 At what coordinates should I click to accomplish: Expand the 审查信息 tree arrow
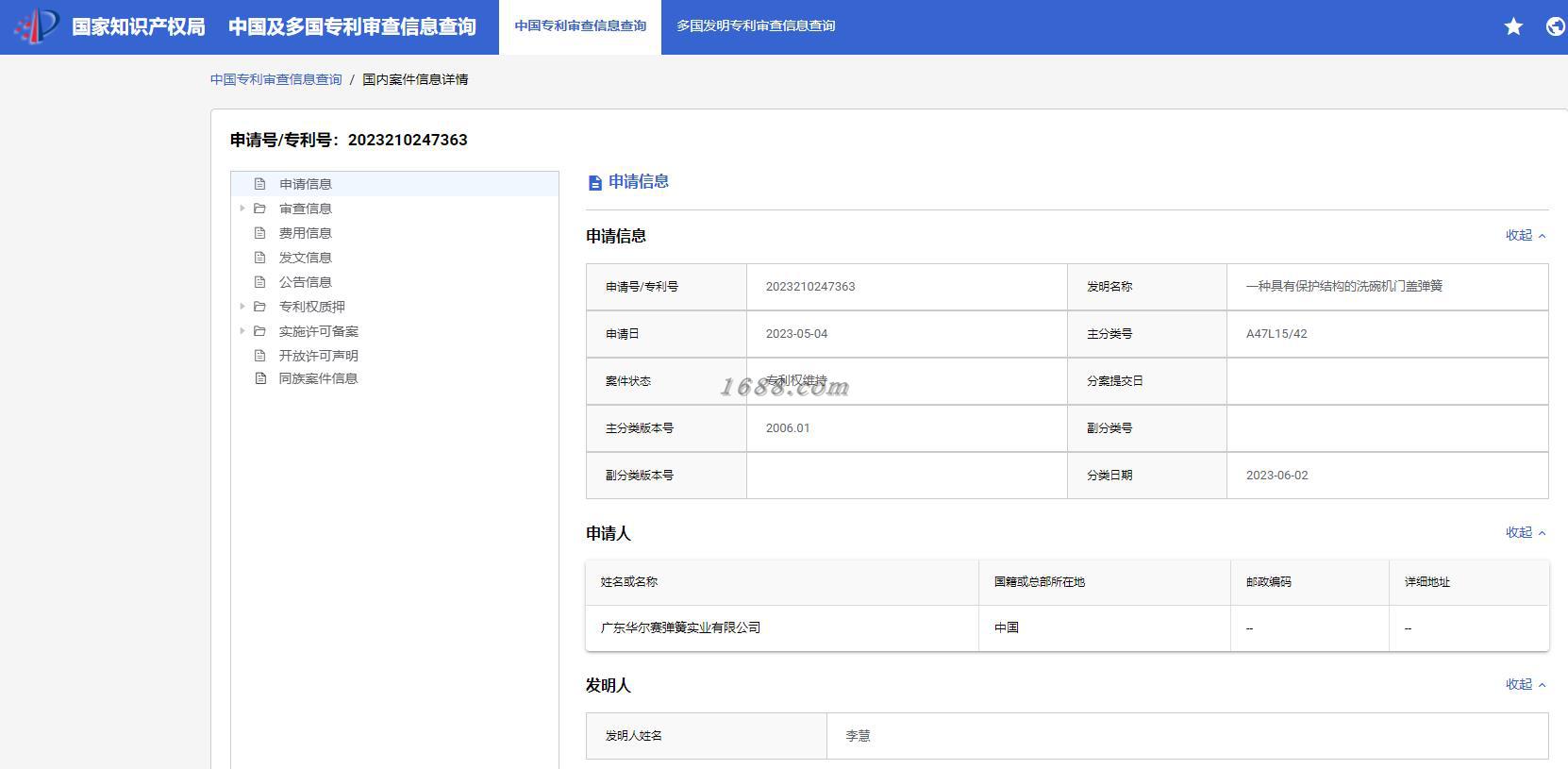(x=242, y=209)
